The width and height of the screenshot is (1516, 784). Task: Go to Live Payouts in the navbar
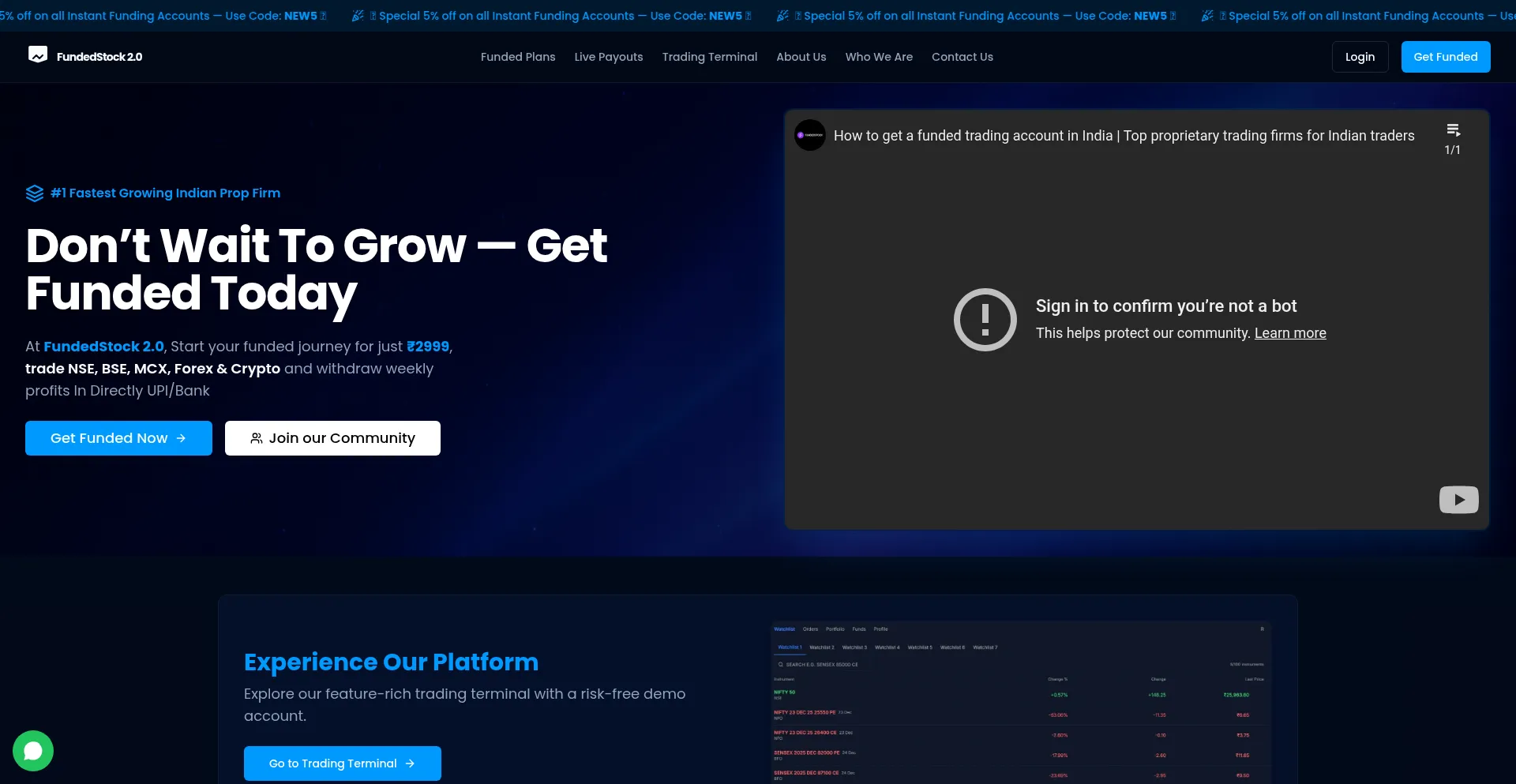(x=609, y=57)
